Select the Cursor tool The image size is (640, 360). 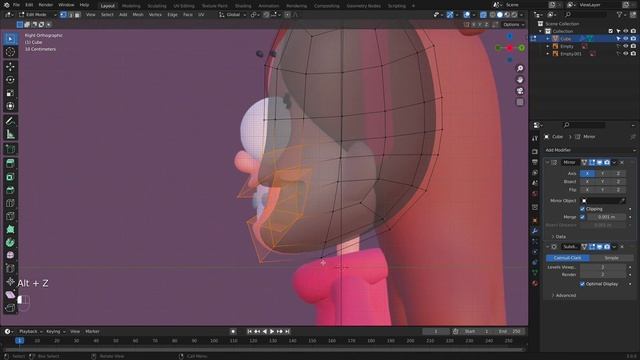click(10, 52)
